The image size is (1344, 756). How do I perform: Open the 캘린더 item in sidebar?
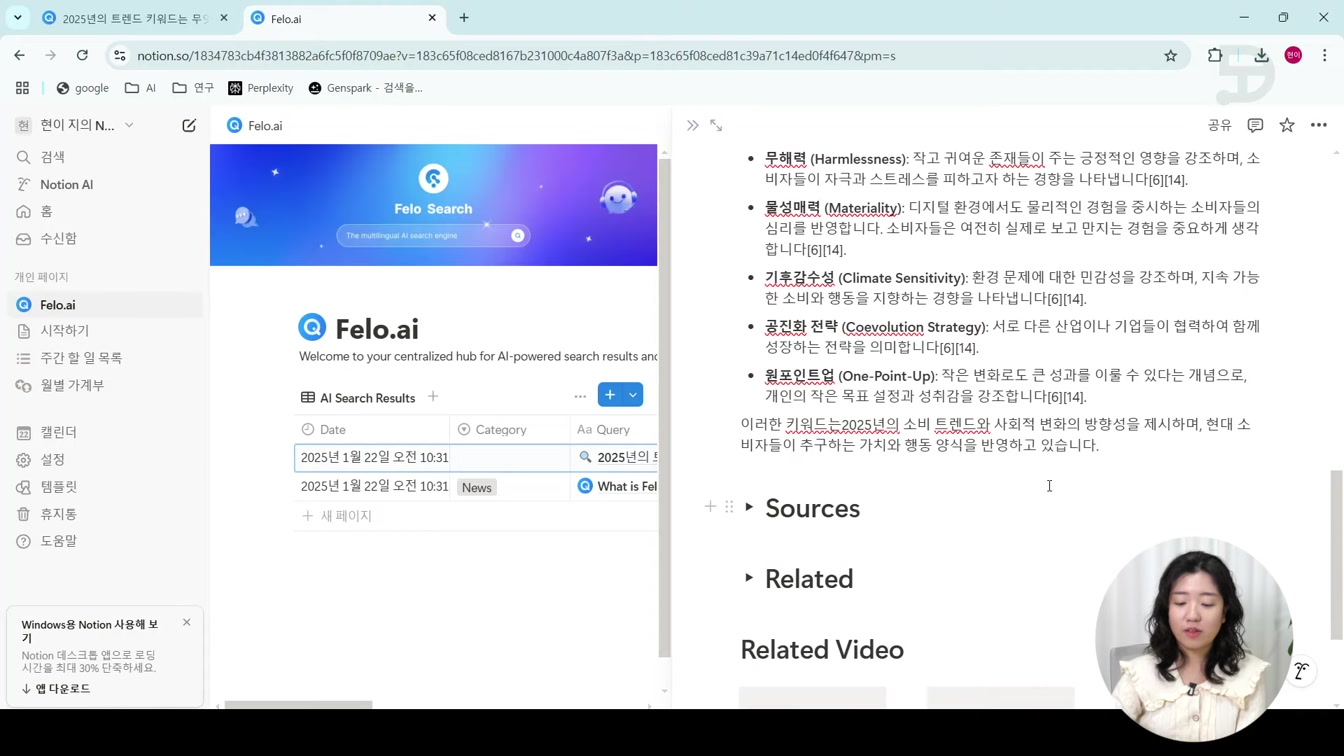pos(58,432)
